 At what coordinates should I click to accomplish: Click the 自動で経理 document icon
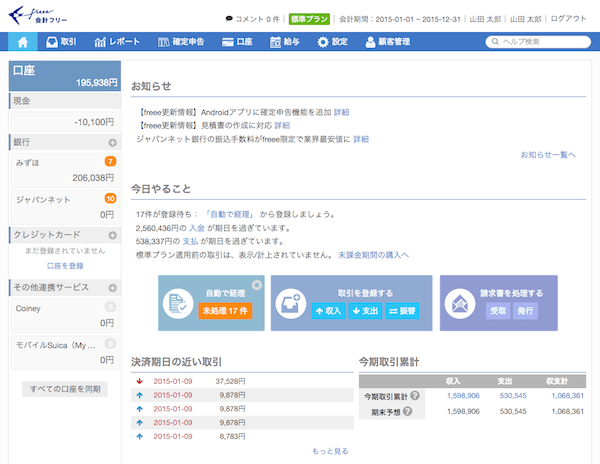[178, 303]
